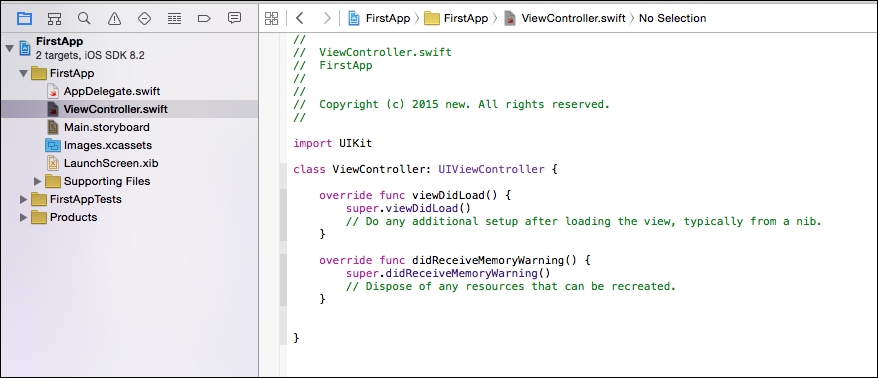The image size is (878, 378).
Task: Click the Copyright comment line
Action: 451,104
